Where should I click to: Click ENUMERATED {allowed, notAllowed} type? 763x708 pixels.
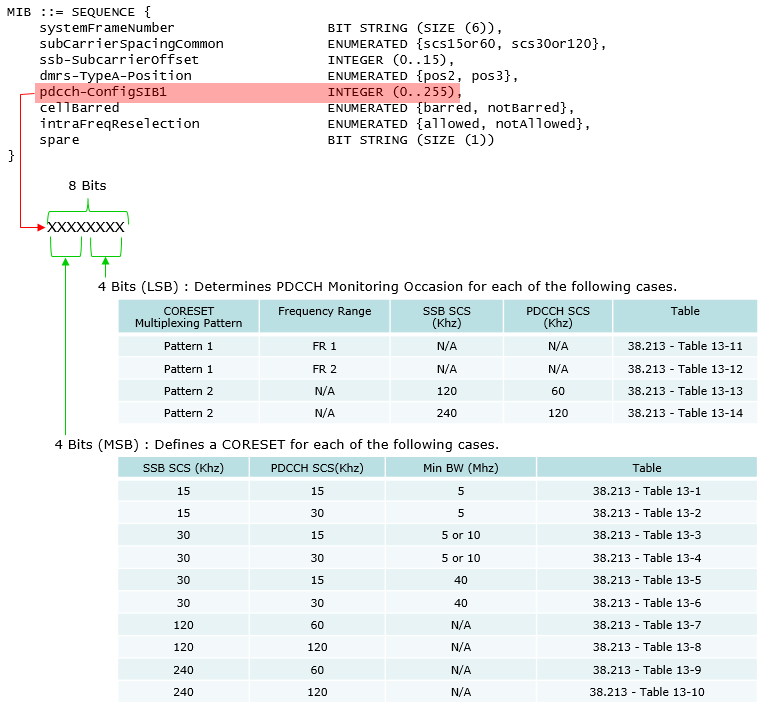(458, 124)
